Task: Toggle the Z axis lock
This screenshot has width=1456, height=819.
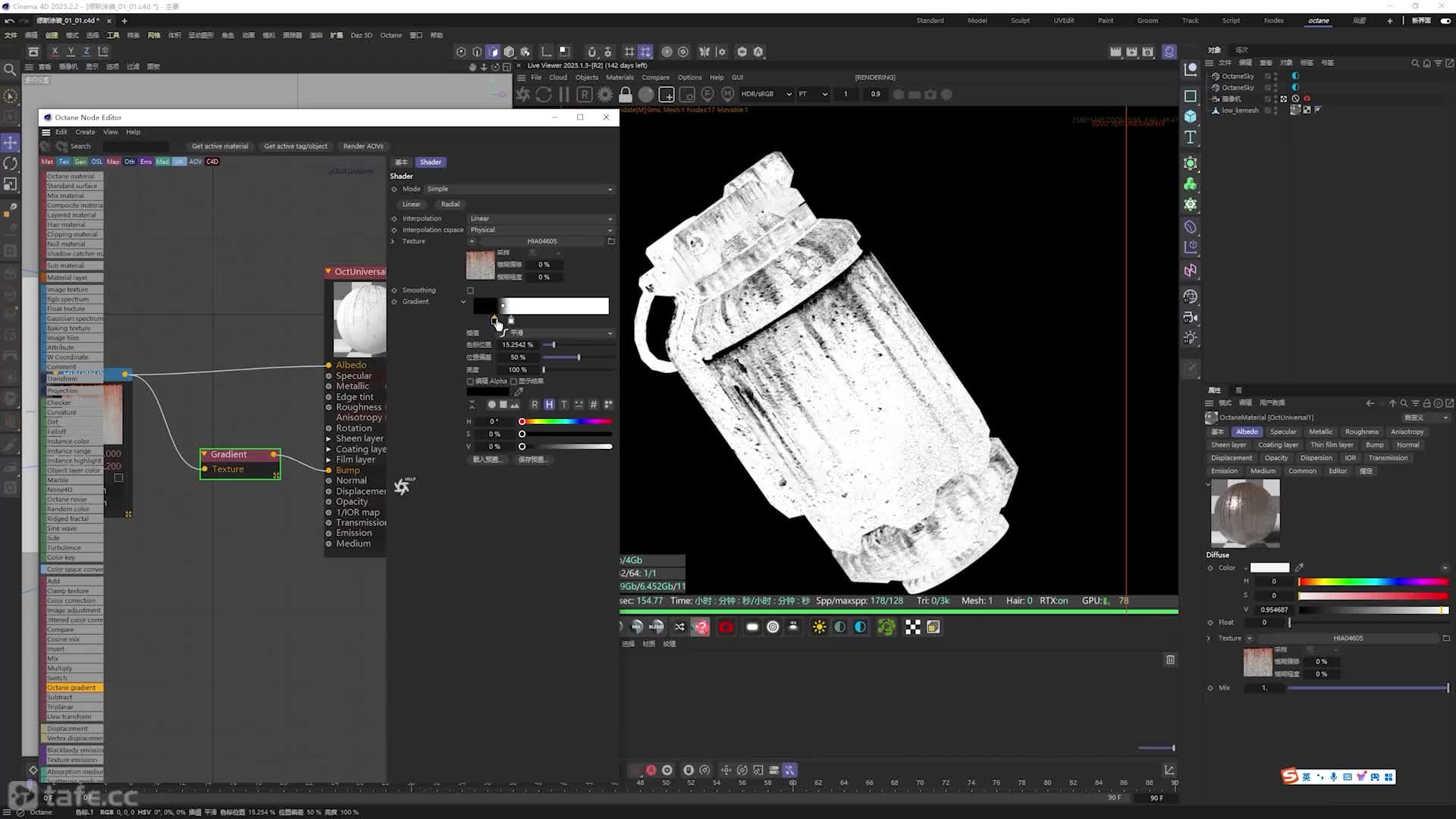Action: point(86,52)
